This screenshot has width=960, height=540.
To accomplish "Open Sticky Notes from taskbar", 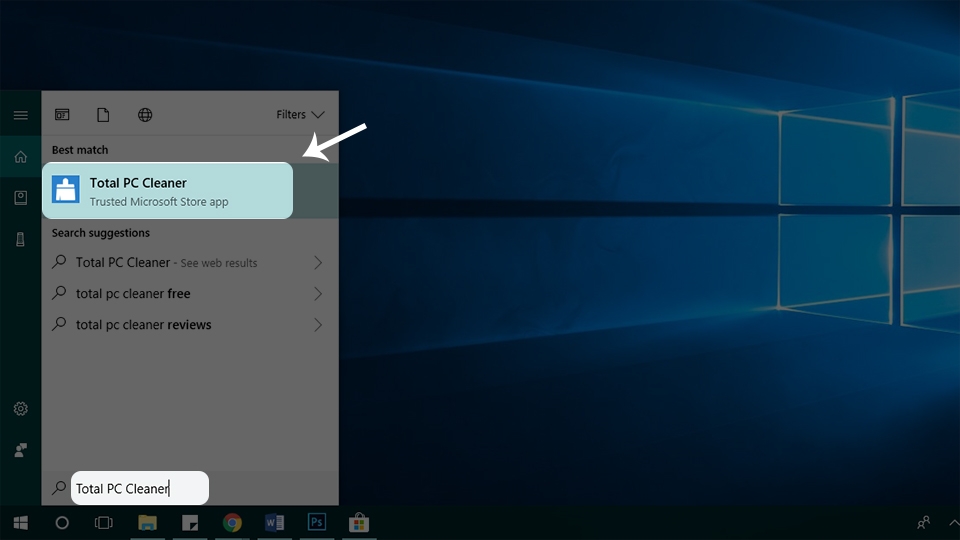I will 190,523.
